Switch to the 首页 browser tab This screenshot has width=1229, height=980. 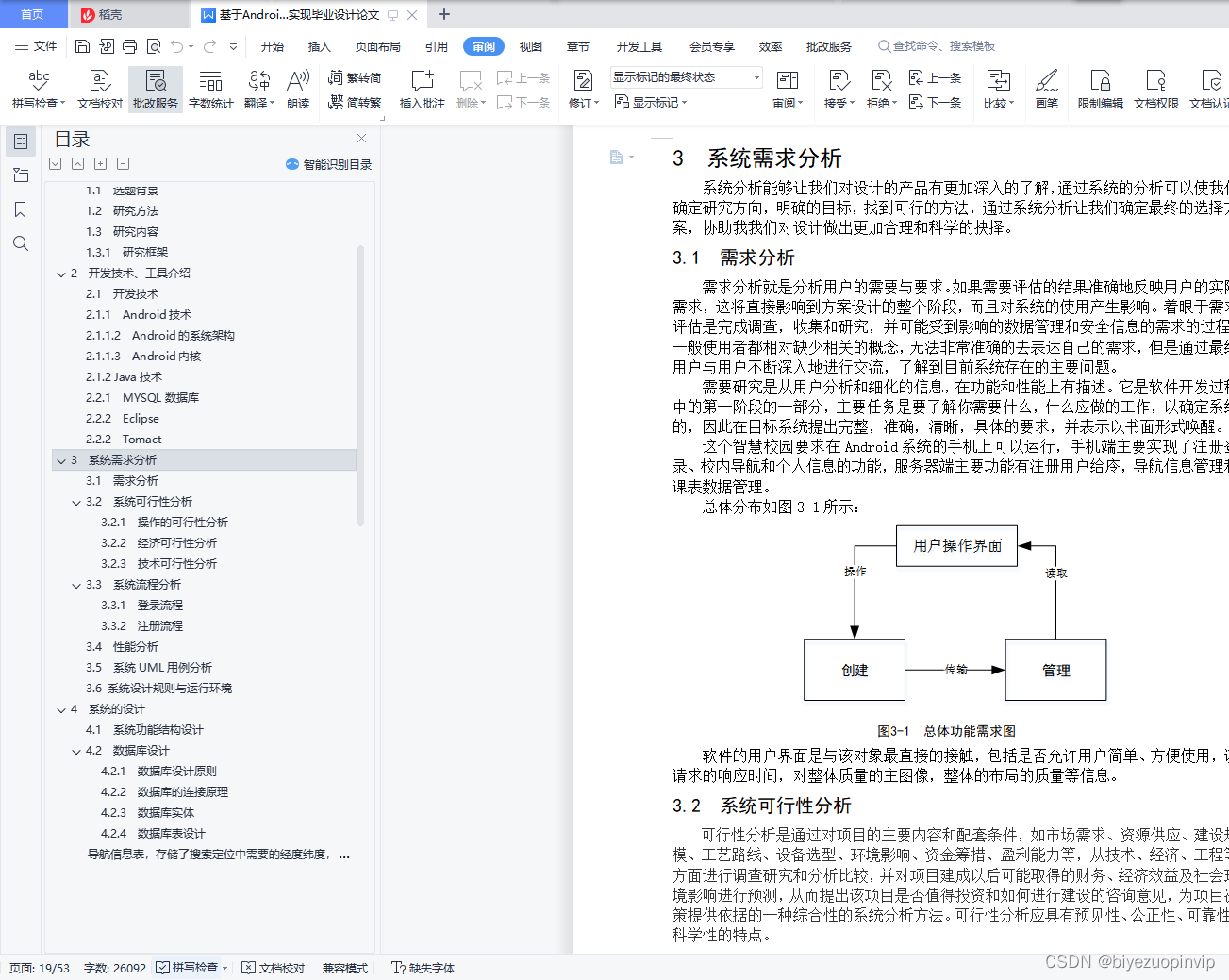(x=32, y=14)
